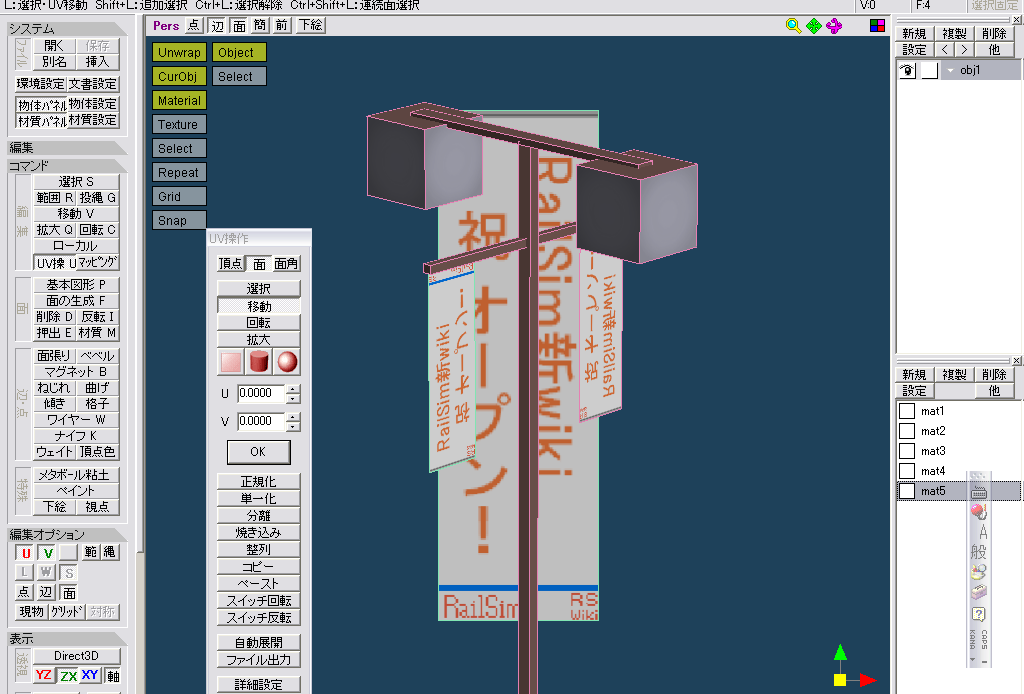Image resolution: width=1024 pixels, height=694 pixels.
Task: Click the IME input mode A icon
Action: click(982, 533)
